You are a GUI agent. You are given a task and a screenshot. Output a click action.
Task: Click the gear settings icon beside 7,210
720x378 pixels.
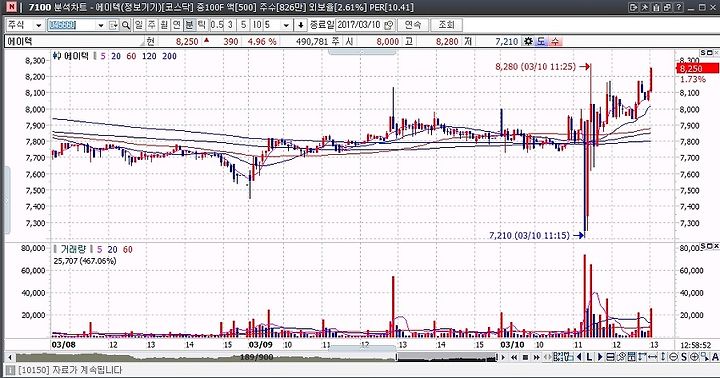coord(528,41)
